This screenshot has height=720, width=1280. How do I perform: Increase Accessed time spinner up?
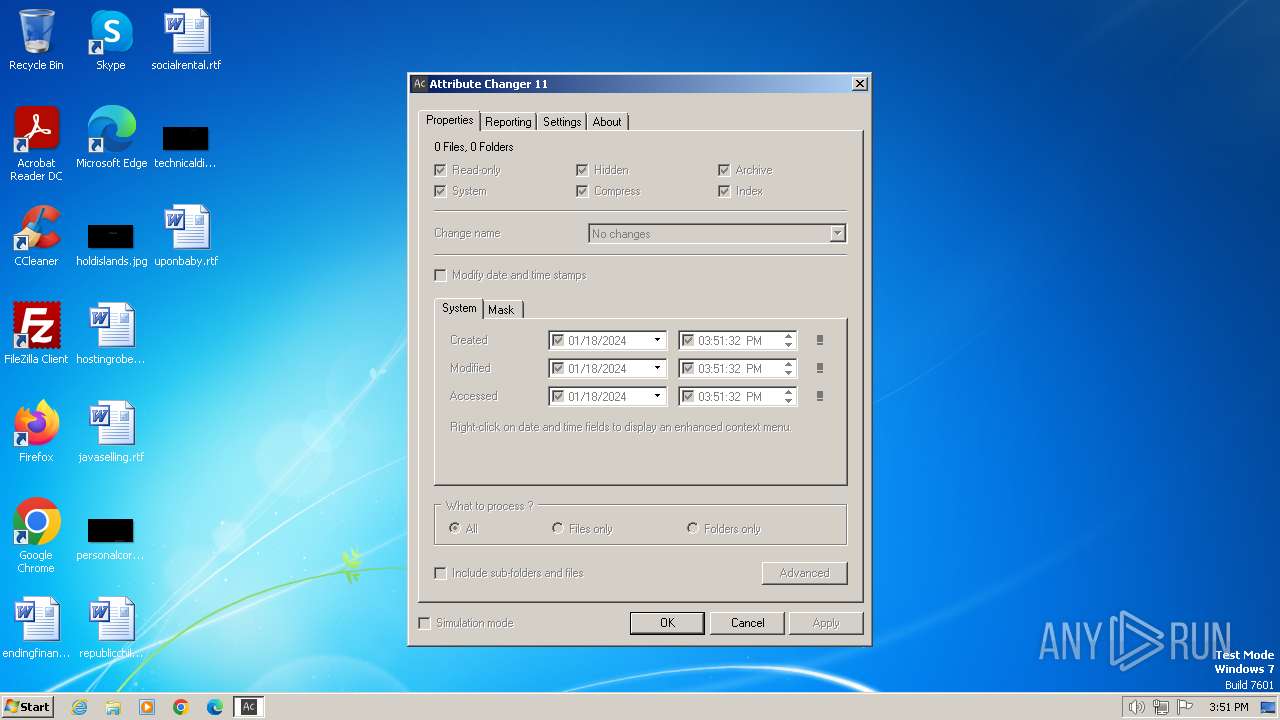[788, 392]
